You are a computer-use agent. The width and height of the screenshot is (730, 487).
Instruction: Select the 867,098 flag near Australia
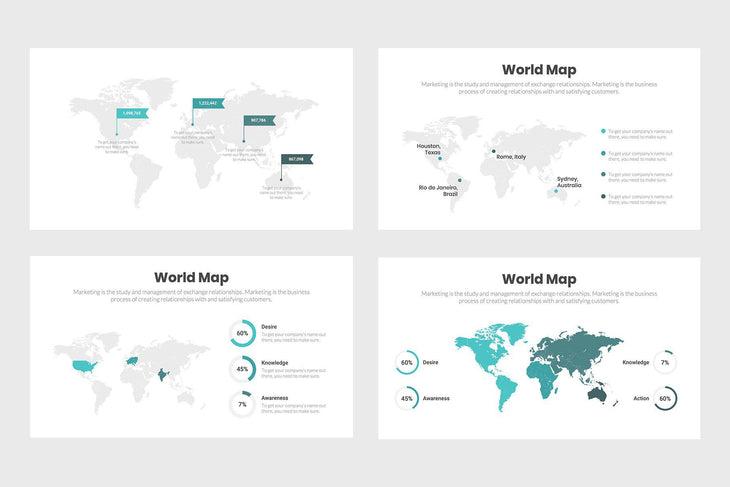point(297,159)
